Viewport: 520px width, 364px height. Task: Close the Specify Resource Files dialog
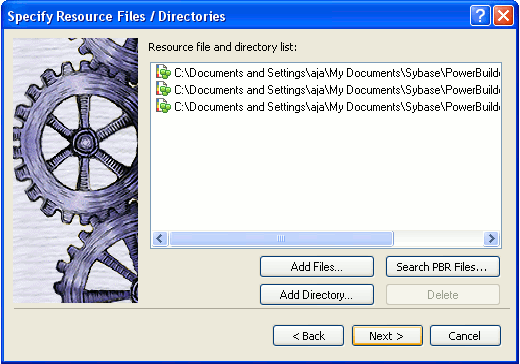click(x=503, y=16)
